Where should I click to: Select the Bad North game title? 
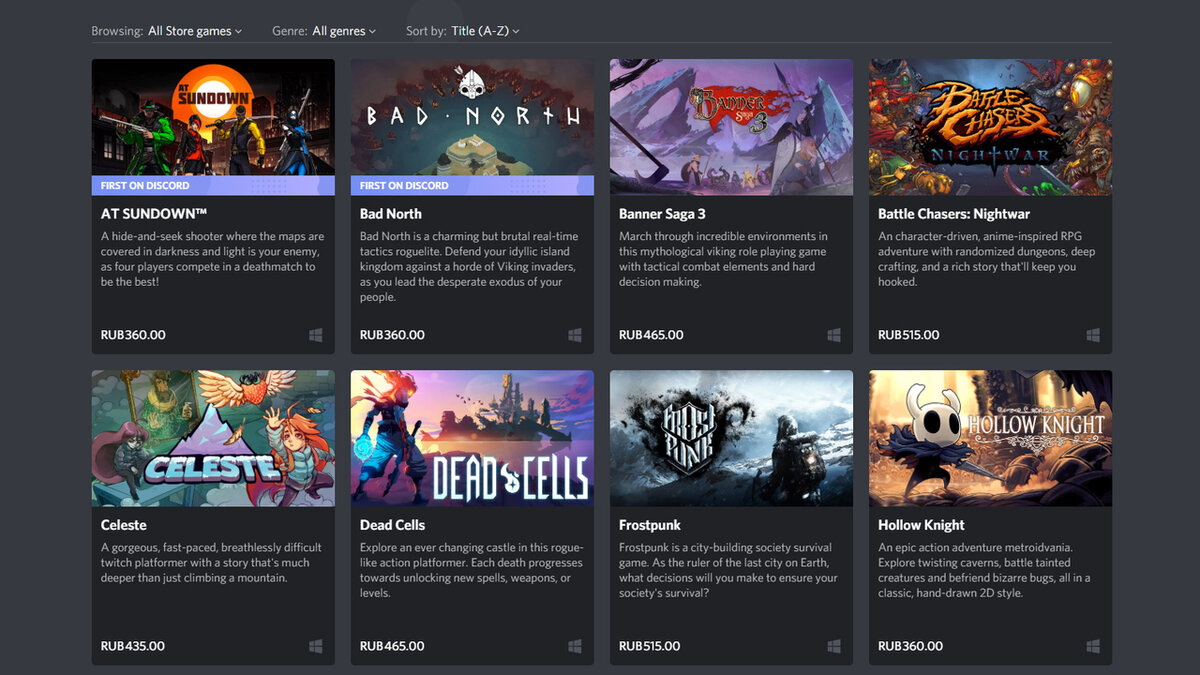[391, 214]
